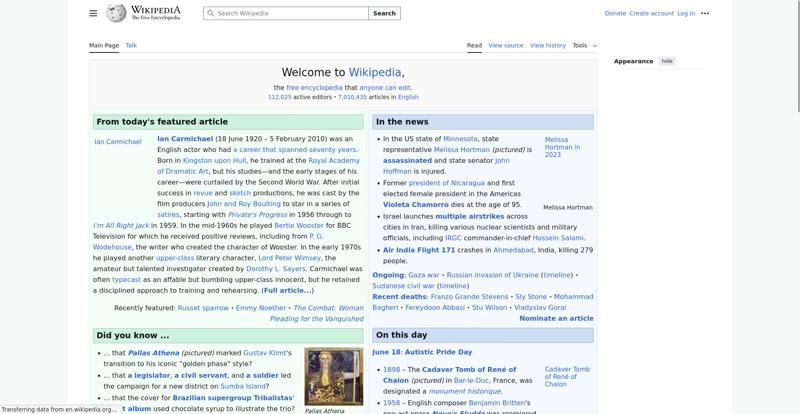The height and width of the screenshot is (414, 800).
Task: Open the Air India Flight 171 link
Action: (419, 250)
